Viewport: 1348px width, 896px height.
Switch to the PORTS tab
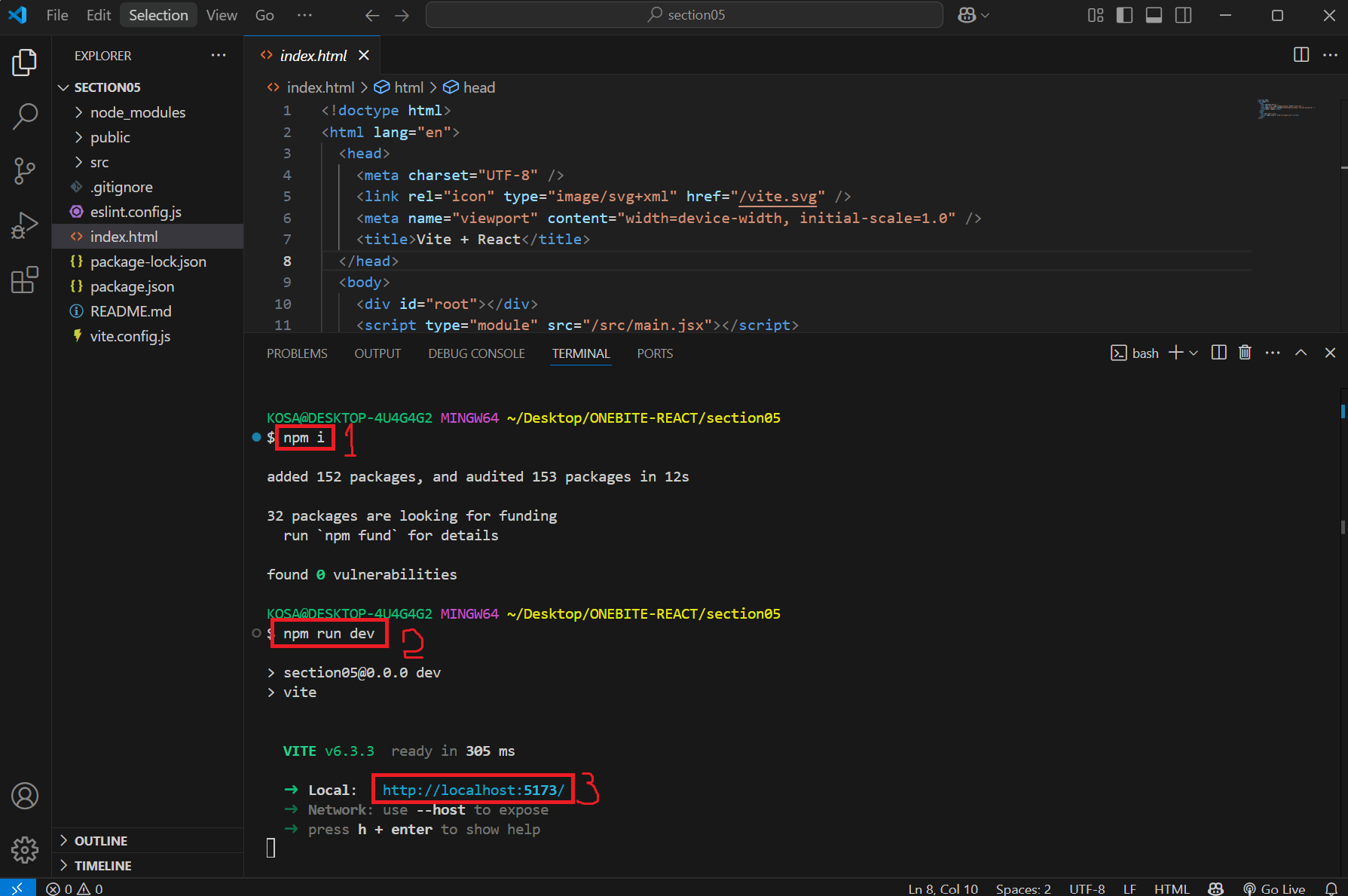tap(655, 353)
